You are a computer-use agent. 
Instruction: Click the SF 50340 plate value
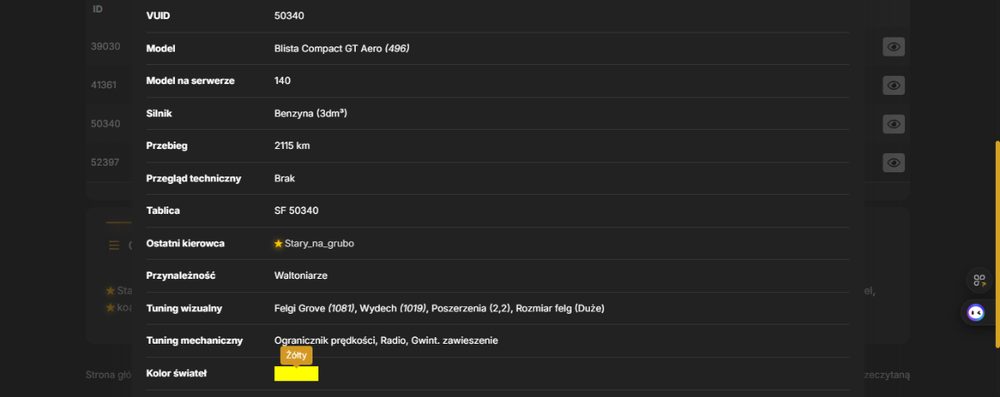pos(297,210)
